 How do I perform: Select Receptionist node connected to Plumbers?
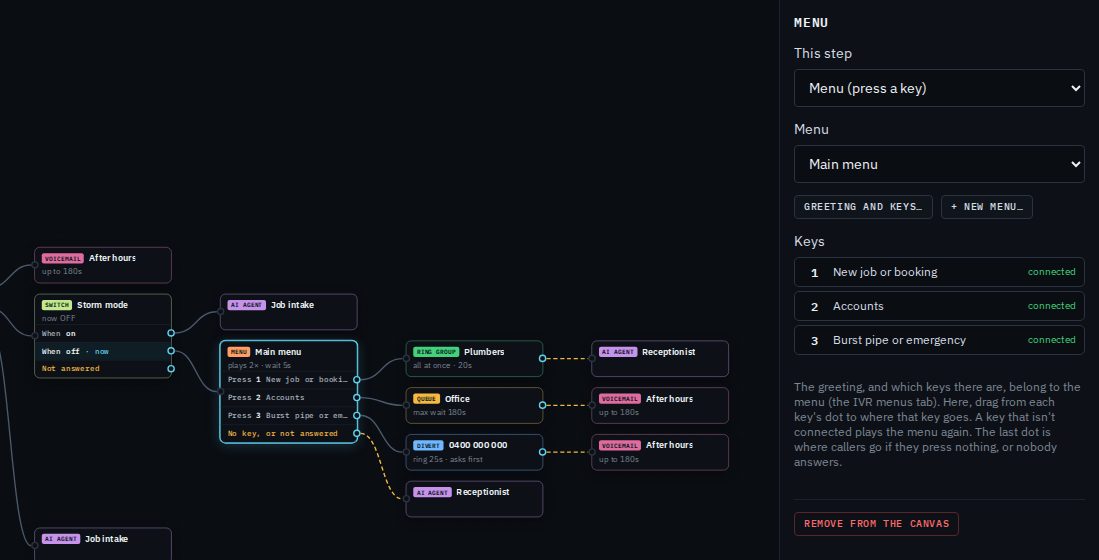click(x=660, y=358)
